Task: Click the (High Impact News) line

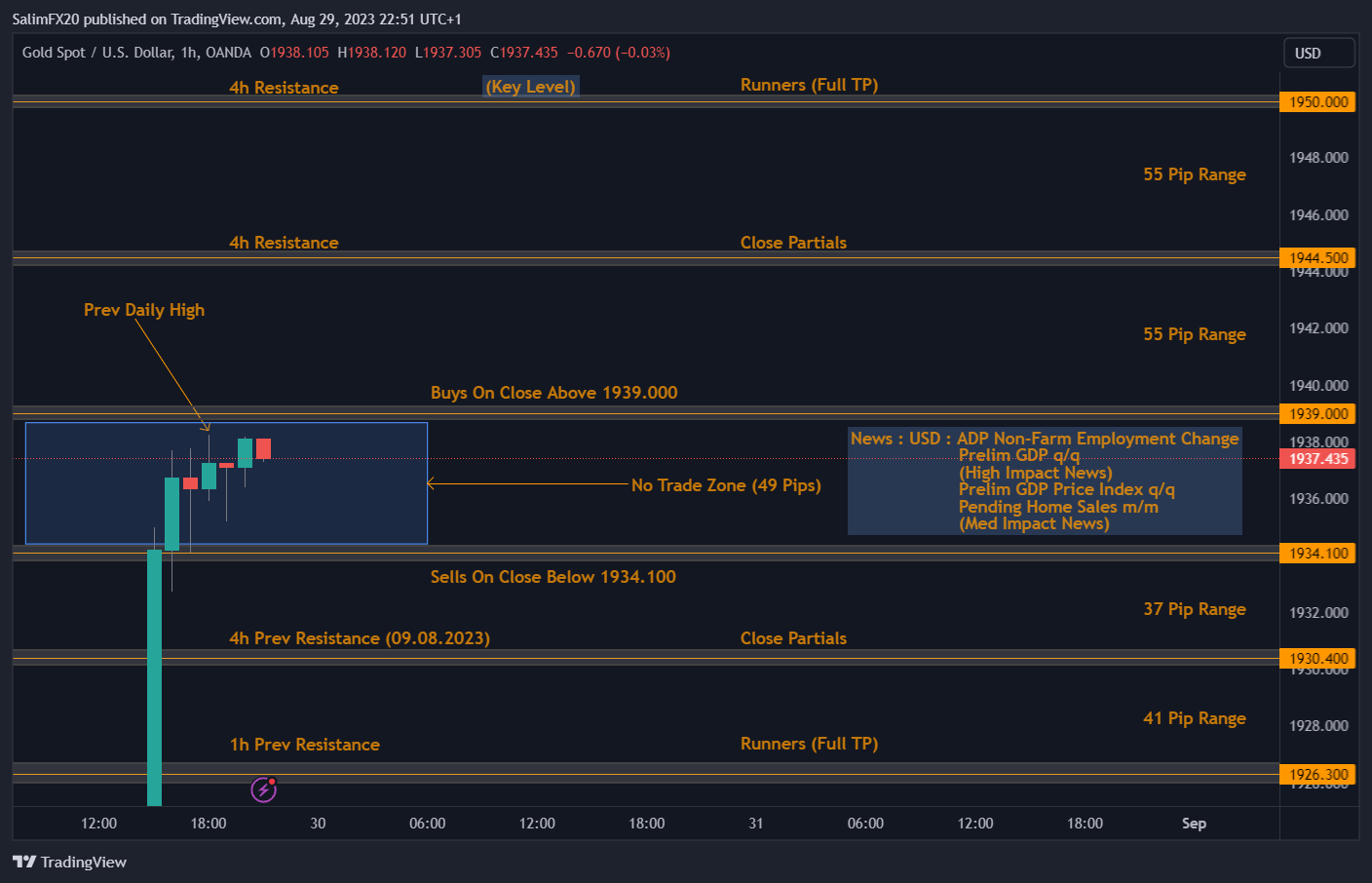Action: point(1036,473)
